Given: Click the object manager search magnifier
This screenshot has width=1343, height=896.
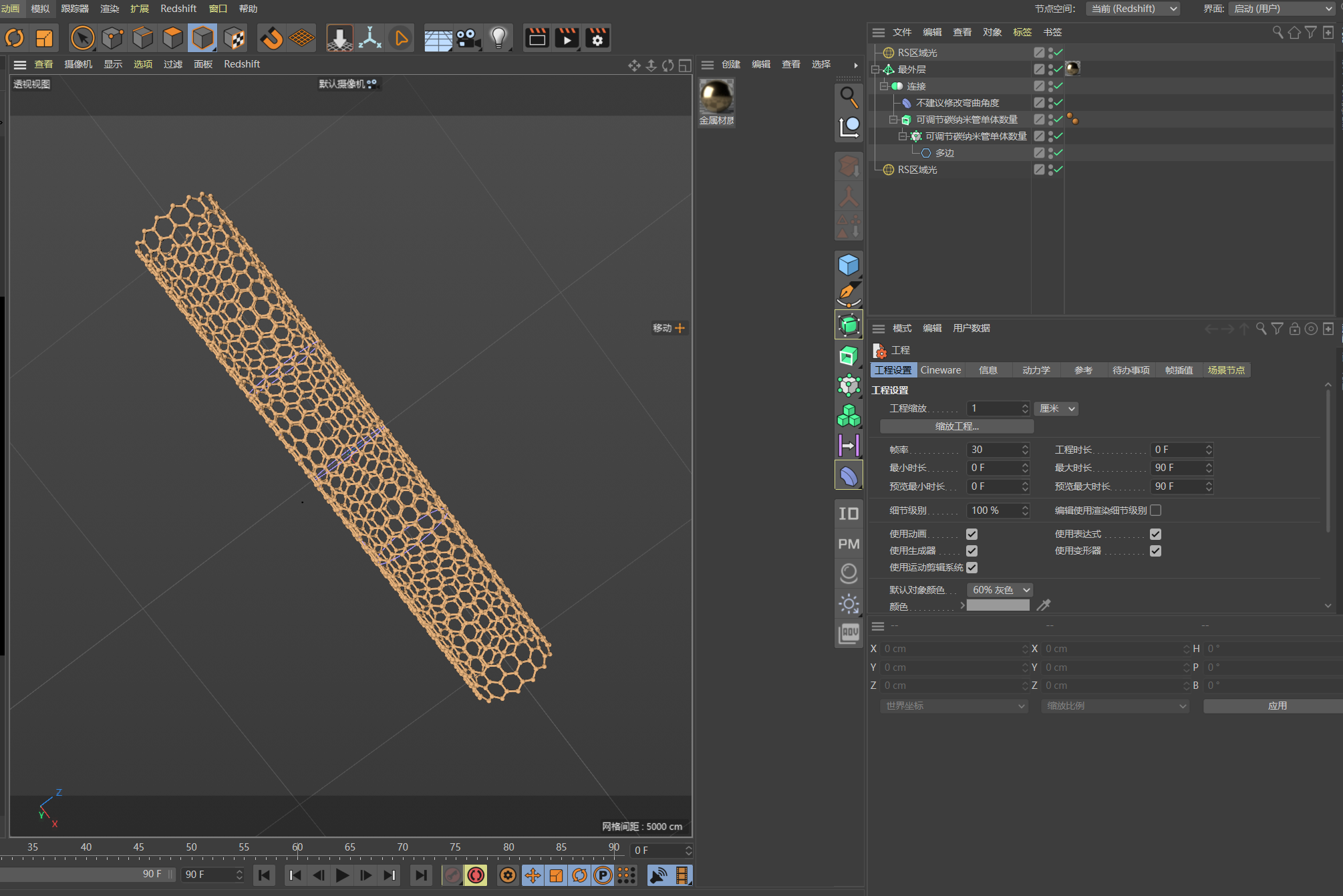Looking at the screenshot, I should [x=1278, y=32].
